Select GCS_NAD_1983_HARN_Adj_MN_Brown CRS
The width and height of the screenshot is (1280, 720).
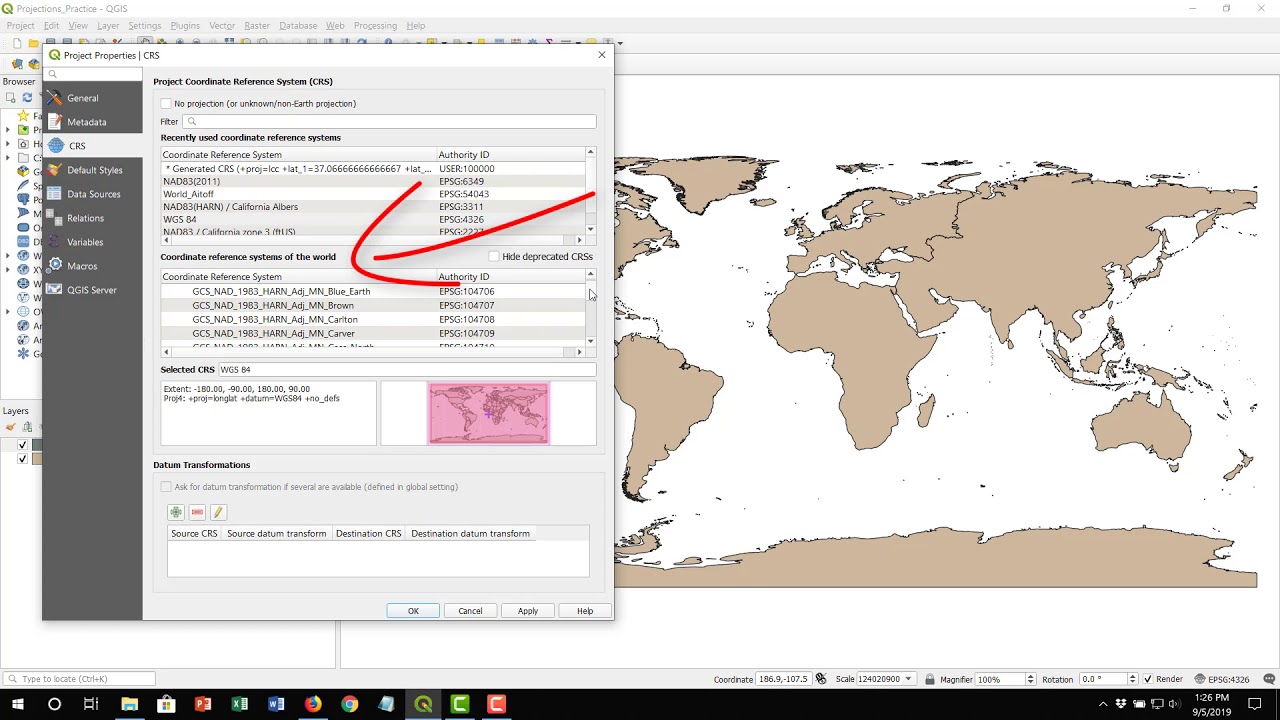373,305
